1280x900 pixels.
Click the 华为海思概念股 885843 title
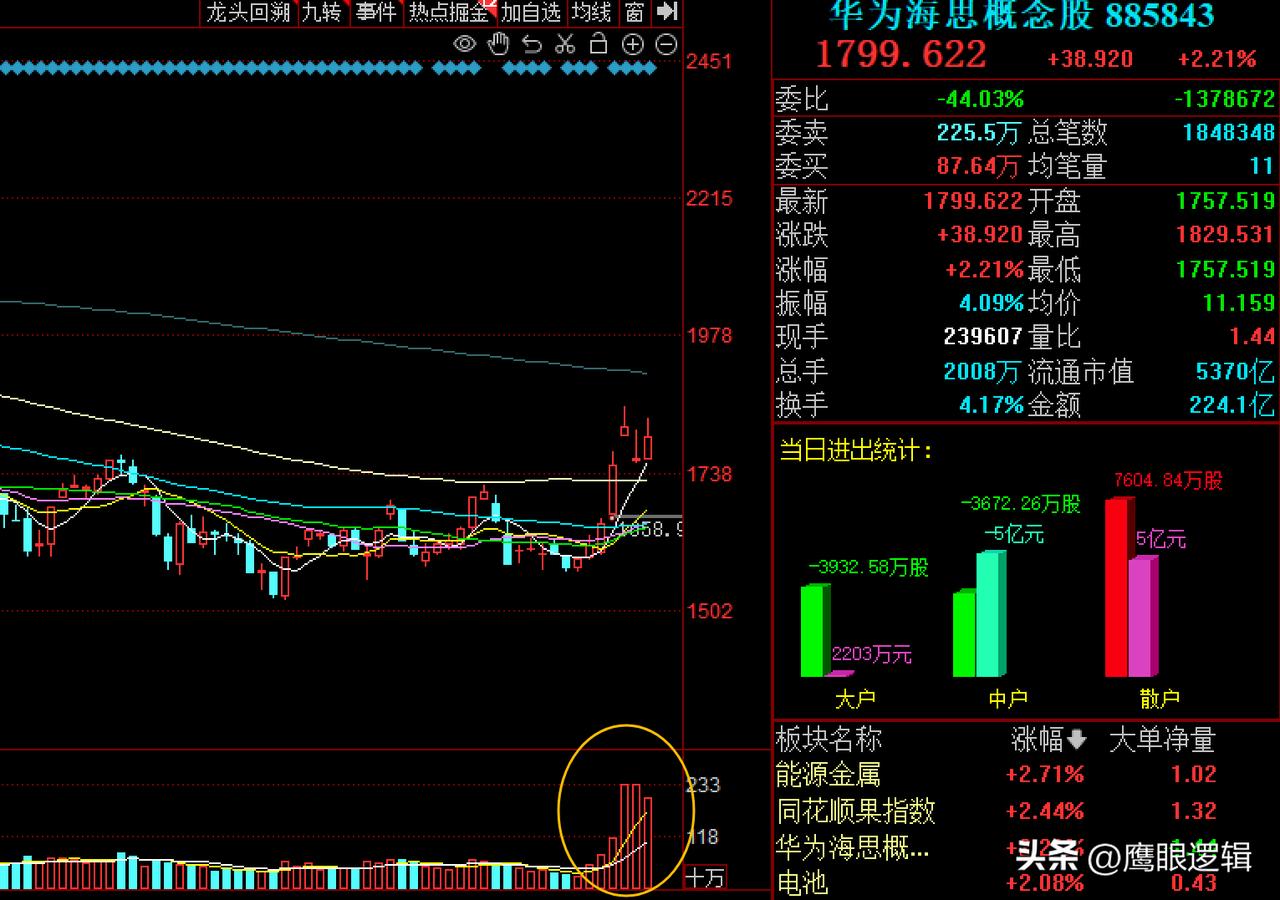click(x=1022, y=14)
